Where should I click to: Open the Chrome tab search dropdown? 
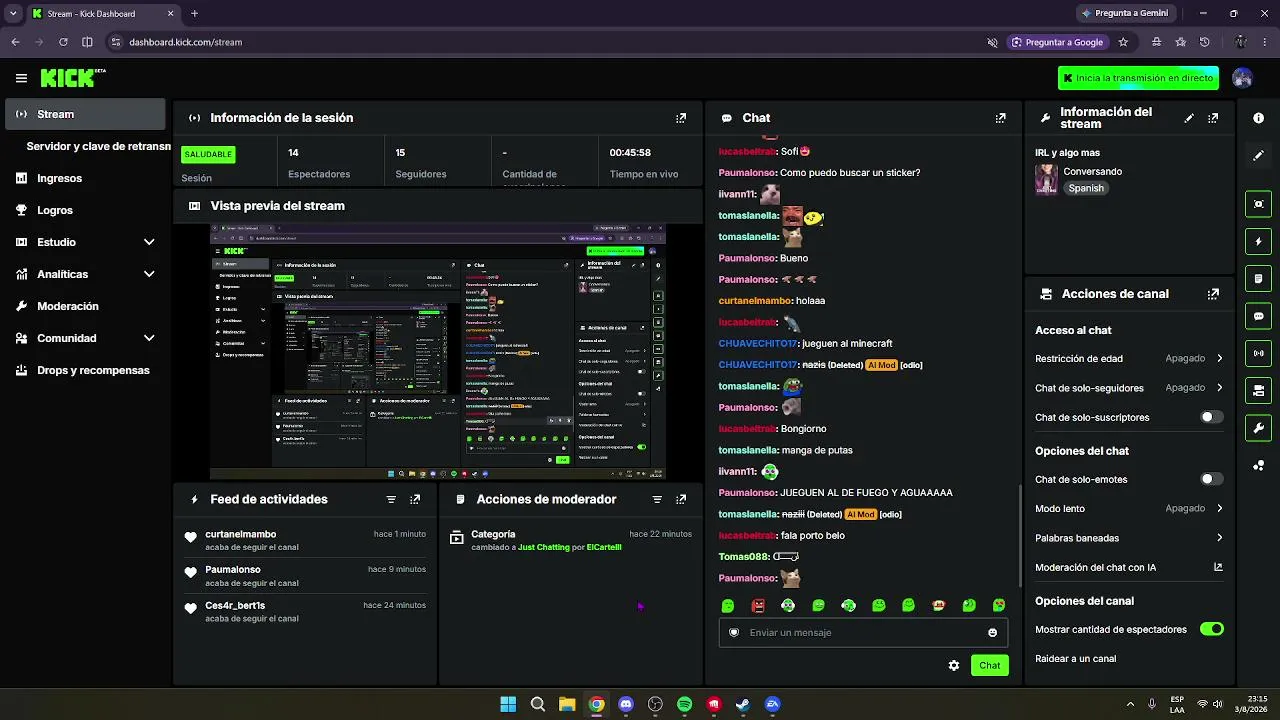tap(13, 13)
